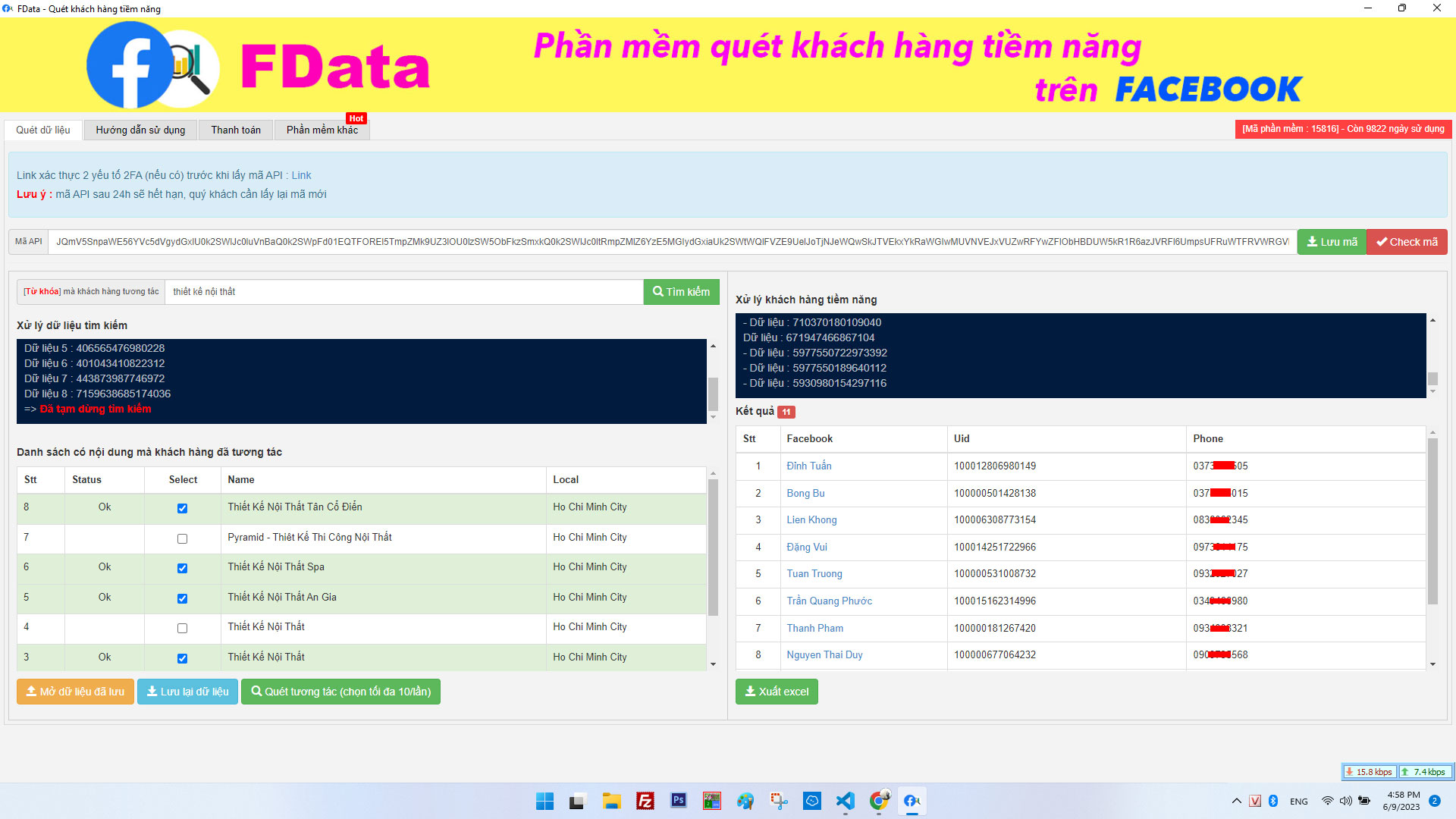Click interaction list scrollbar down arrow
The width and height of the screenshot is (1456, 819).
(x=713, y=664)
